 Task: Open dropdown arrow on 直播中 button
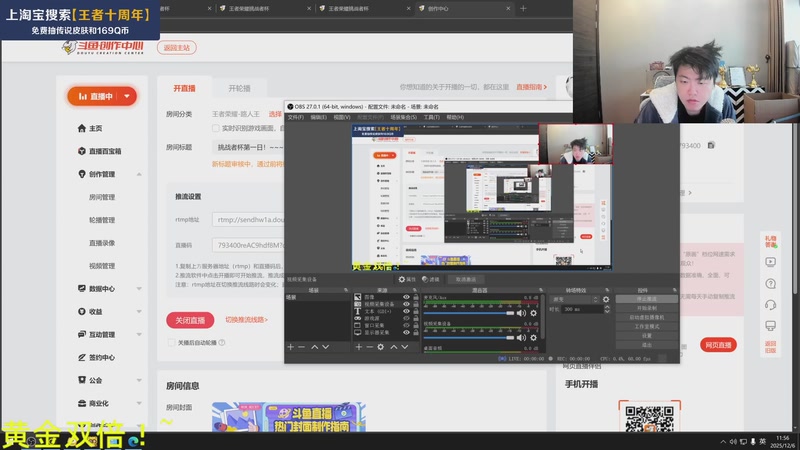click(127, 96)
